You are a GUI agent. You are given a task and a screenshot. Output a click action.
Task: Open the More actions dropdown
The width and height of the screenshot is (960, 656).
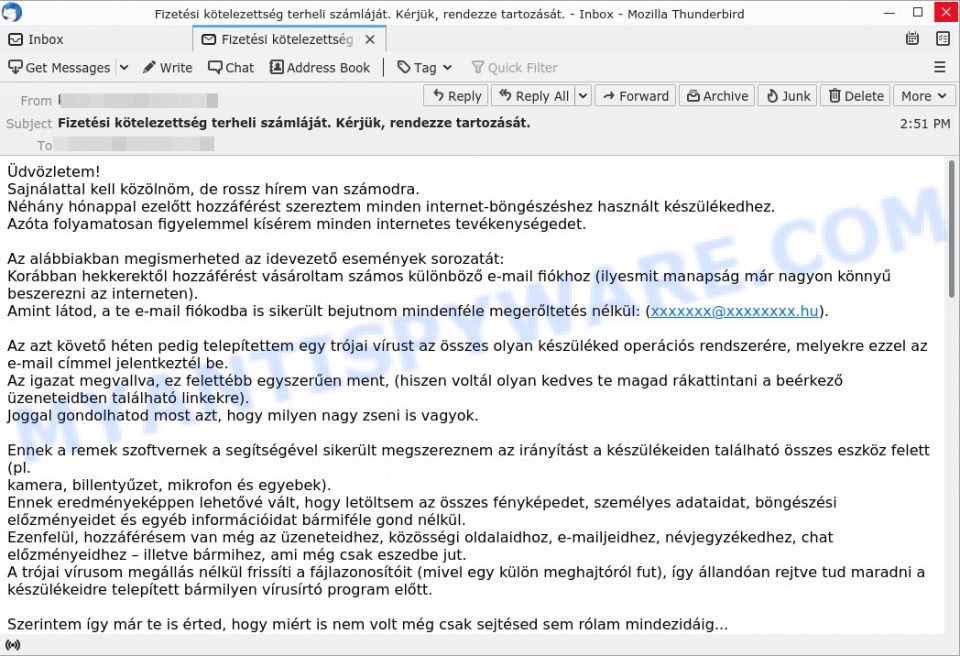coord(924,96)
